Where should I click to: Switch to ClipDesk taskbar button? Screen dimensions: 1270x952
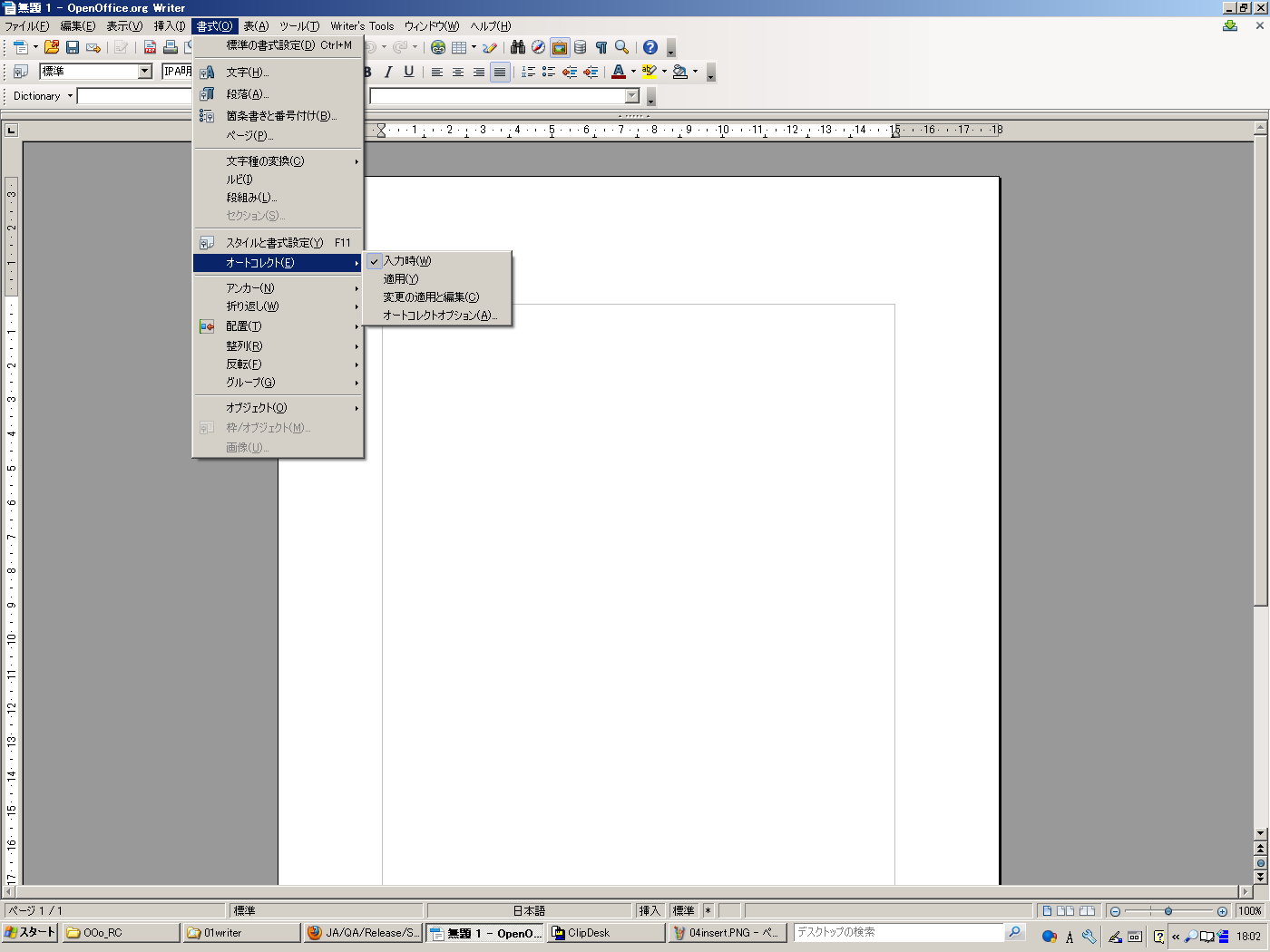pos(606,933)
